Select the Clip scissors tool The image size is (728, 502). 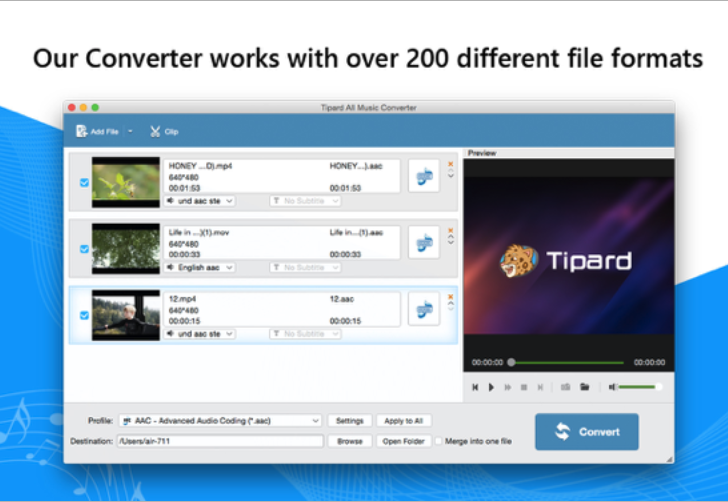(164, 131)
